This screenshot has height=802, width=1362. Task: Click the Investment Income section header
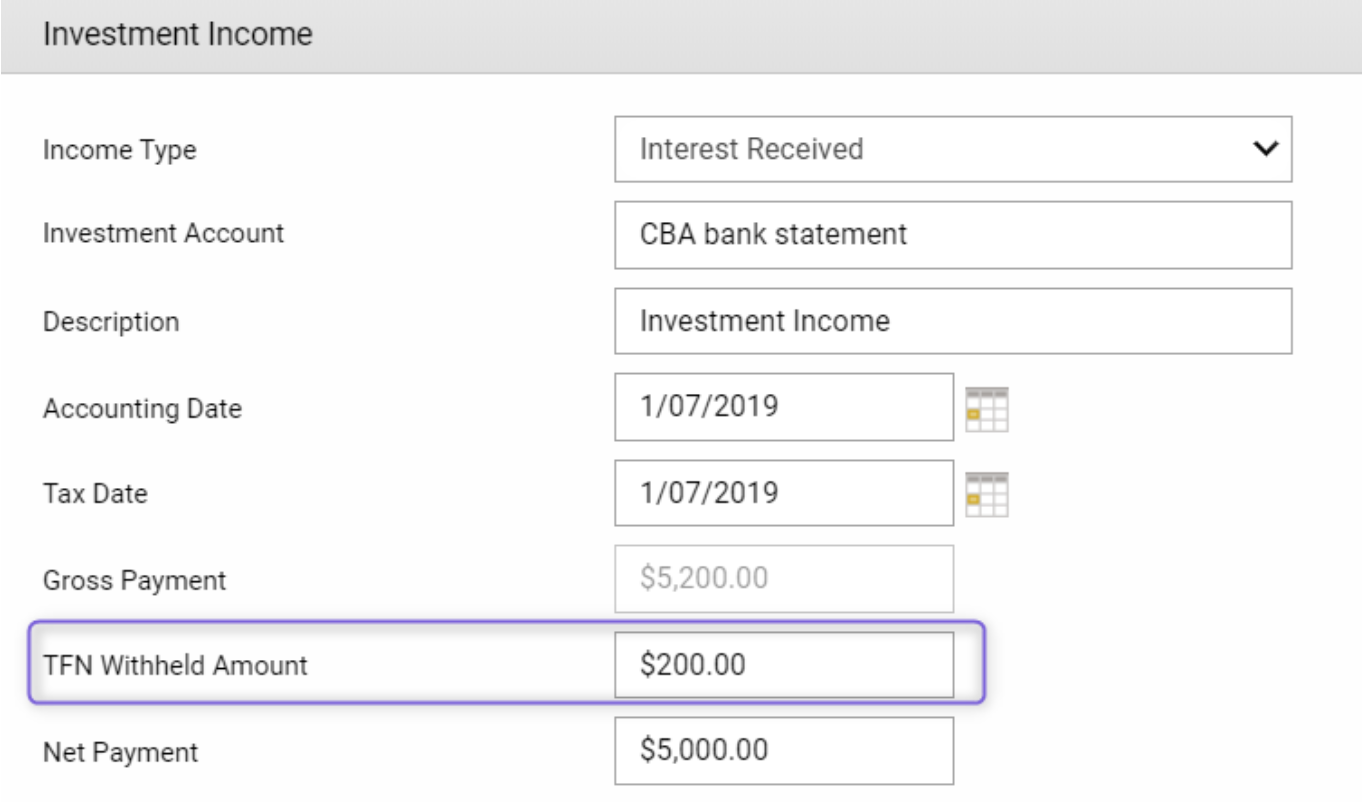point(681,36)
